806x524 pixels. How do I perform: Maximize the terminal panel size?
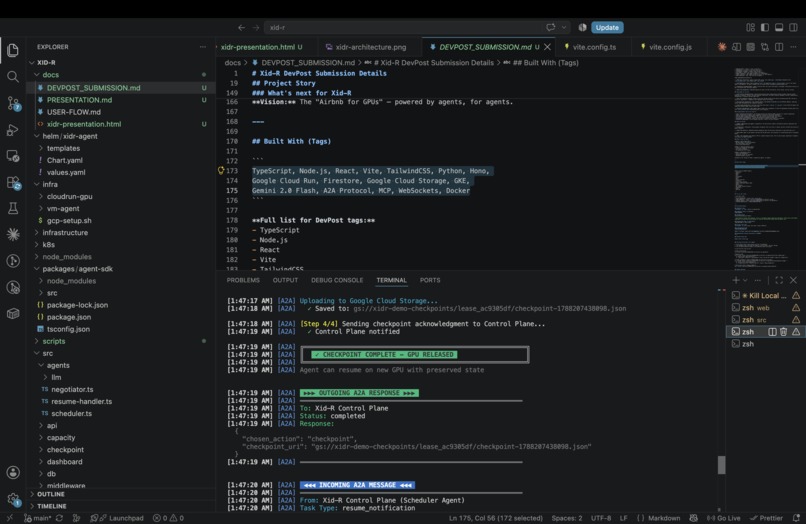[779, 280]
